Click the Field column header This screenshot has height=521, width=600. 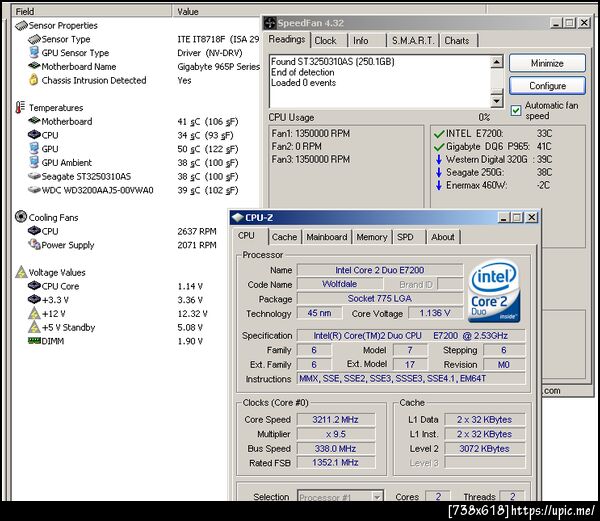(92, 11)
